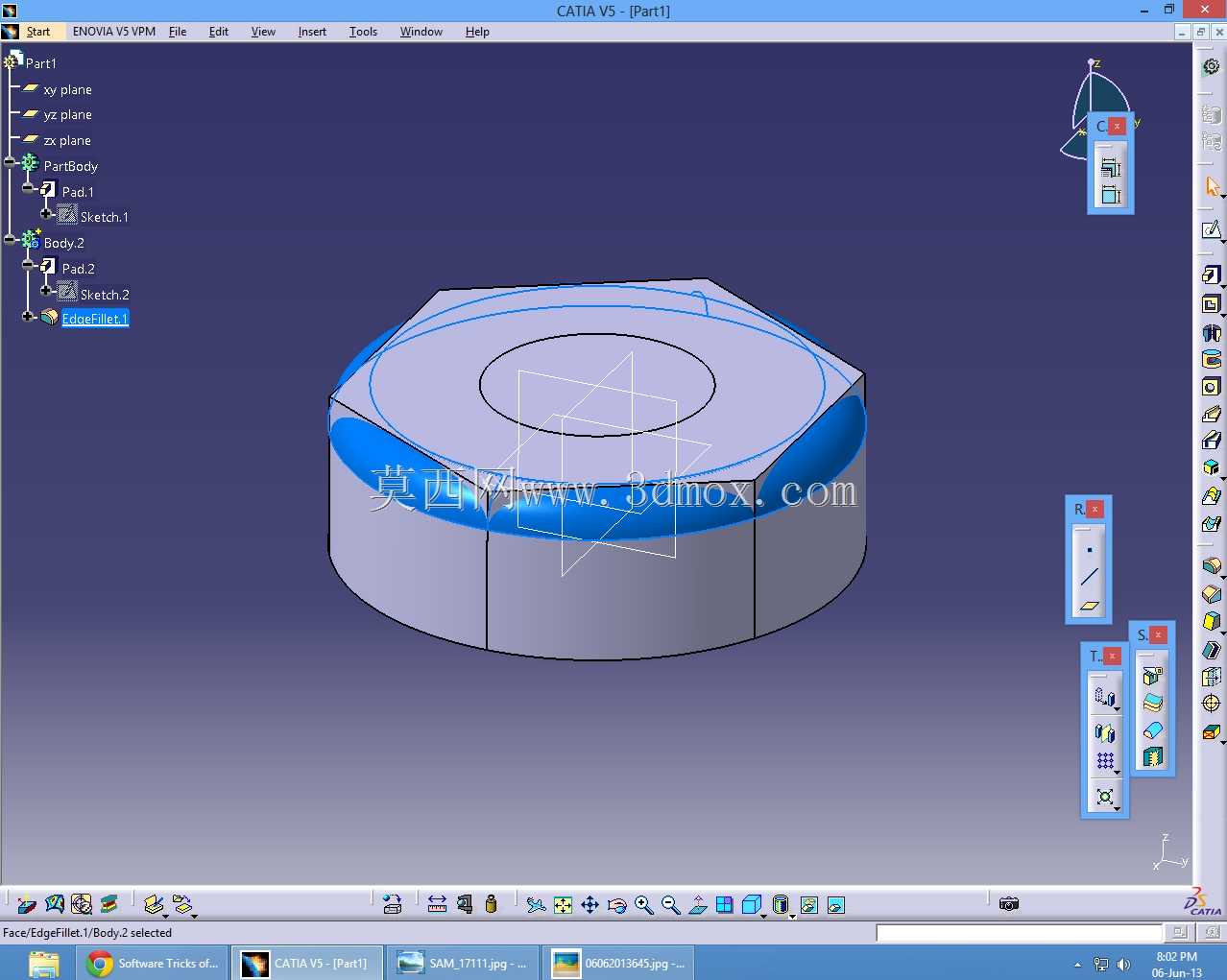1227x980 pixels.
Task: Click the Zoom Out icon
Action: 671,905
